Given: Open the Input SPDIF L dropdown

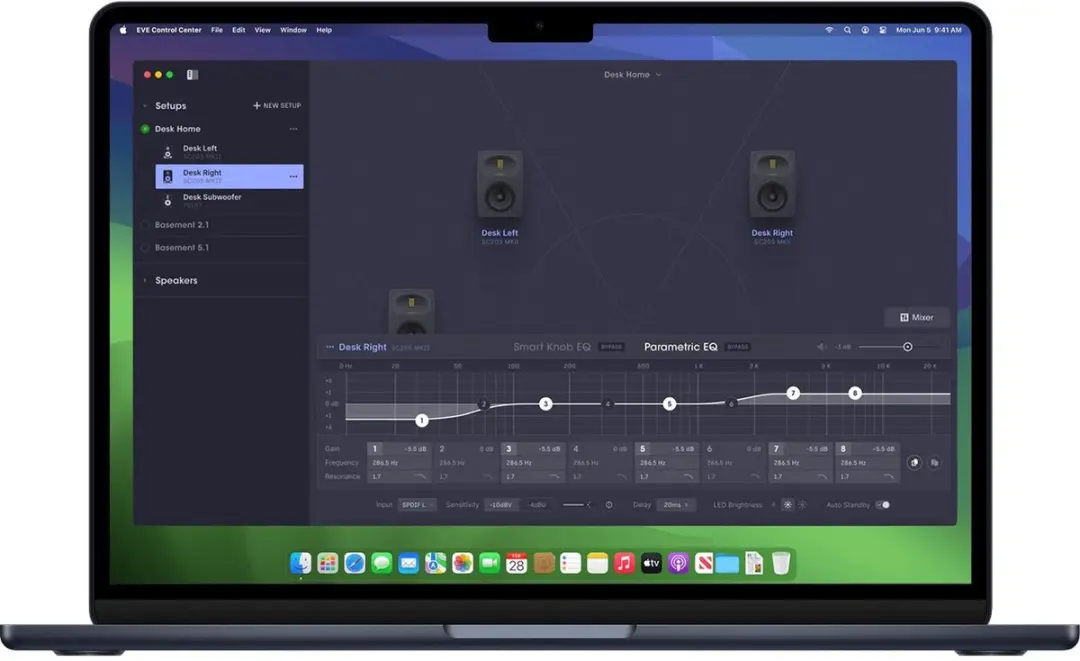Looking at the screenshot, I should coord(417,505).
